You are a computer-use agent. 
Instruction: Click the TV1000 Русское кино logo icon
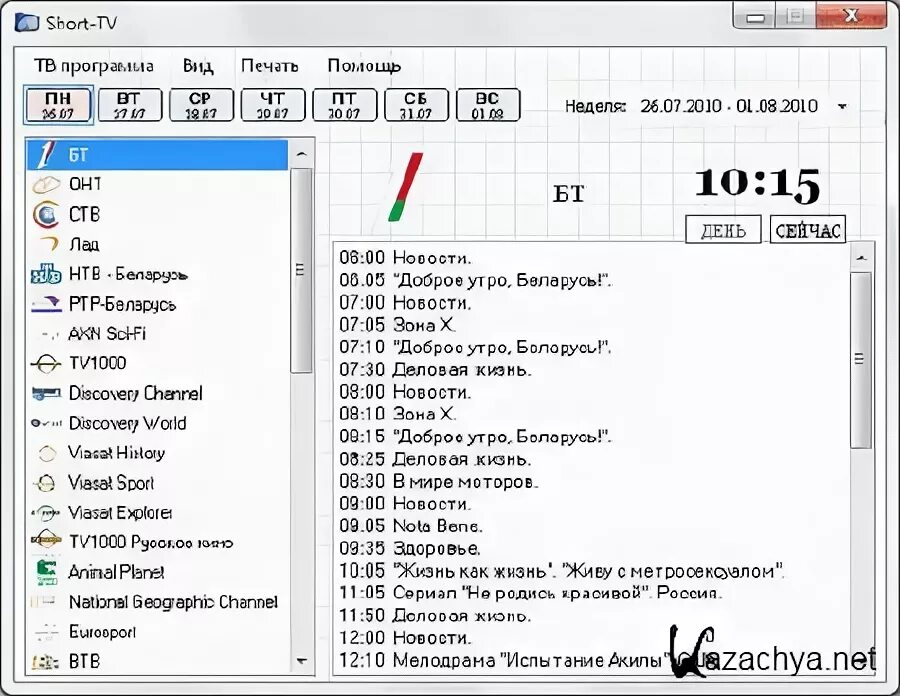(x=46, y=539)
